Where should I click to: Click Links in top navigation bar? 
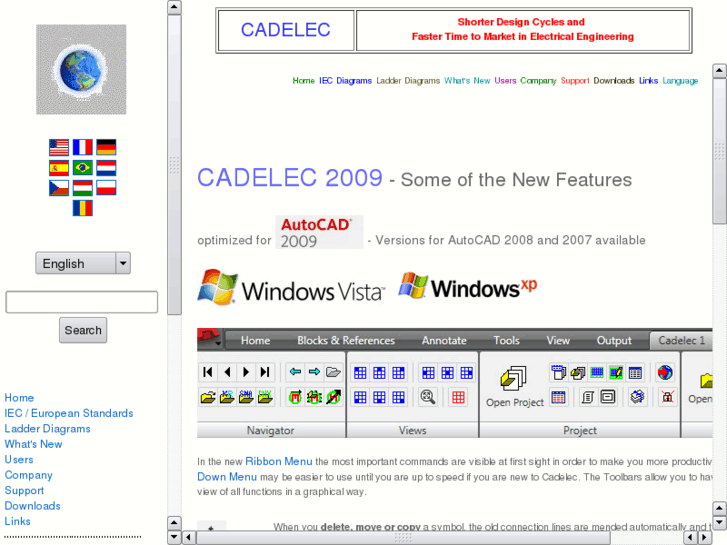[648, 81]
